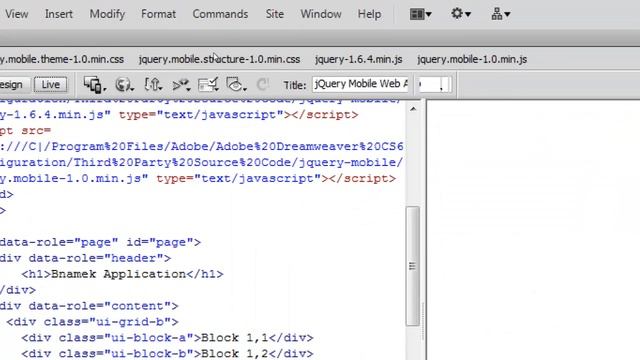Click the W3C validation icon
Screen dimensions: 640x360
point(181,84)
